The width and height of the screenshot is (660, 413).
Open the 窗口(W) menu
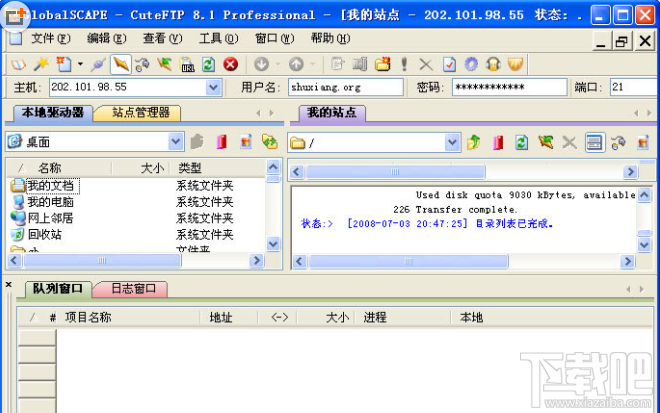pos(274,39)
